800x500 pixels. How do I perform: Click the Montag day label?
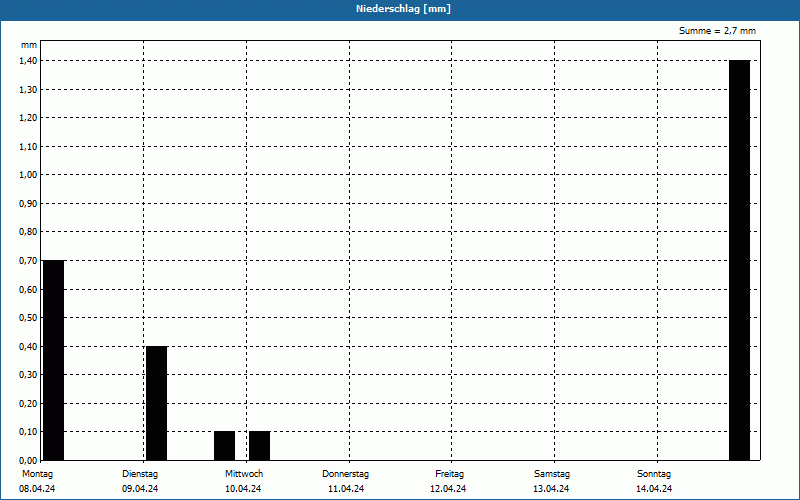(37, 474)
